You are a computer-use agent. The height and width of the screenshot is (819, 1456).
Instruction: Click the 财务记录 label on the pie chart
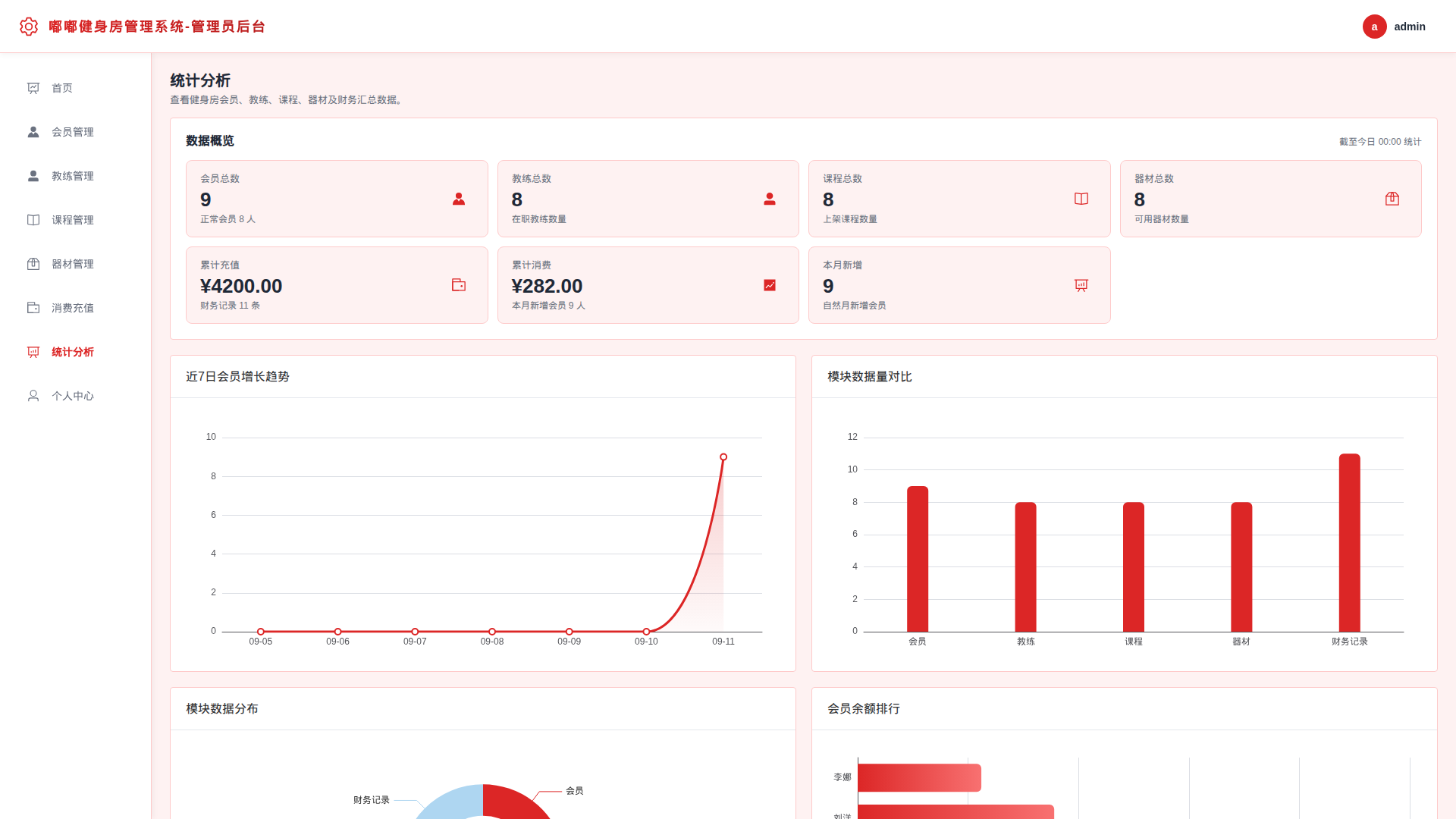pyautogui.click(x=372, y=800)
